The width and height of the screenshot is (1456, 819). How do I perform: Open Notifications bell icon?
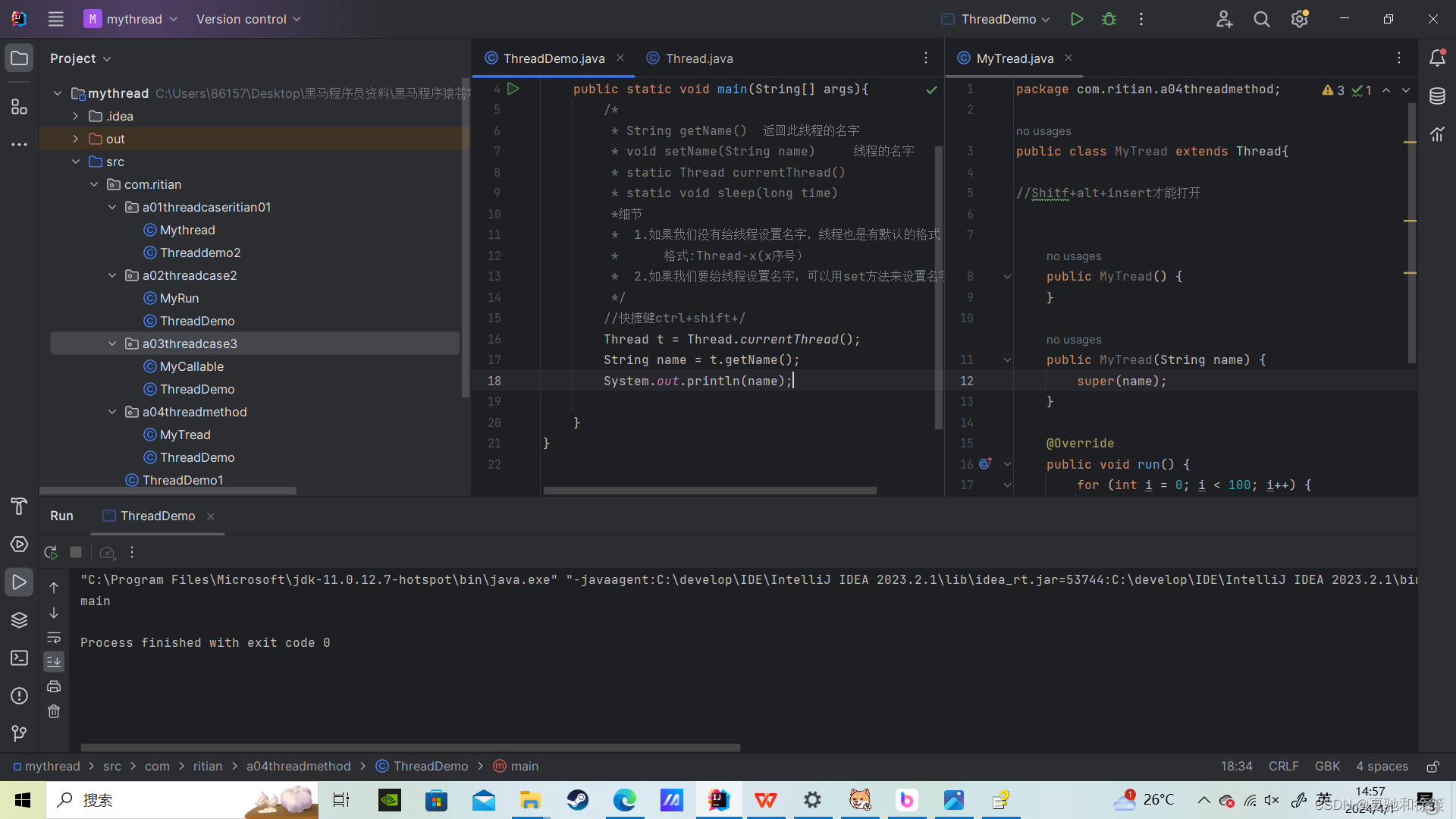1437,58
